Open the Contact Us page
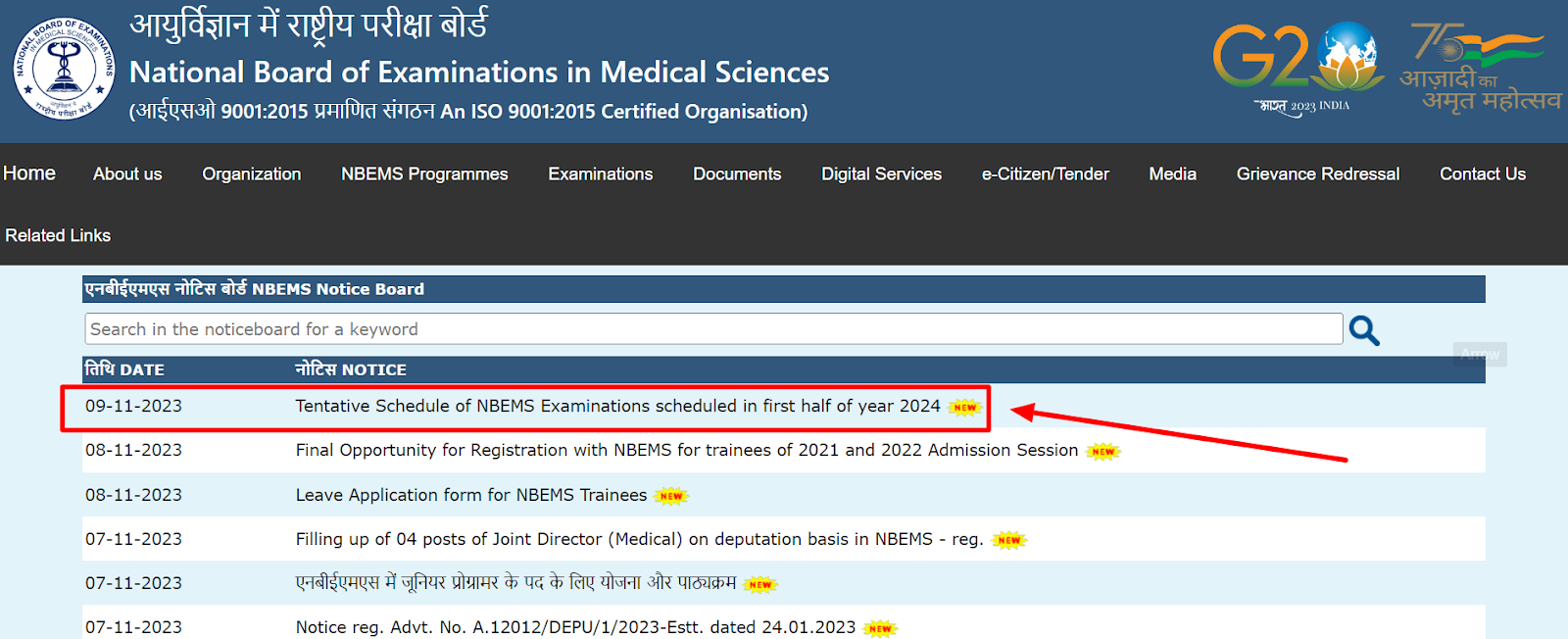 [x=1482, y=174]
